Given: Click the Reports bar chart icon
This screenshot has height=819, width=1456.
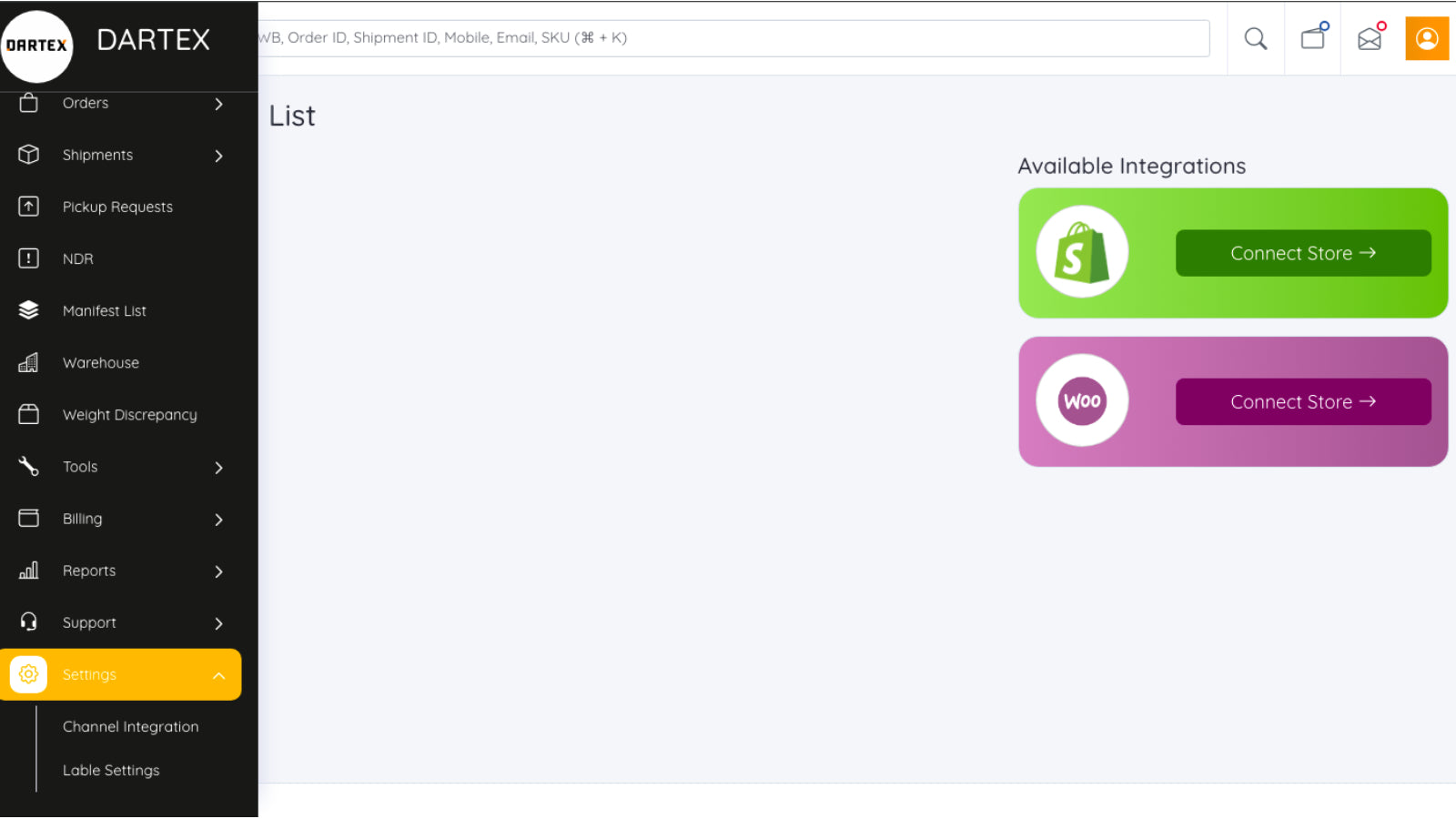Looking at the screenshot, I should click(x=29, y=571).
